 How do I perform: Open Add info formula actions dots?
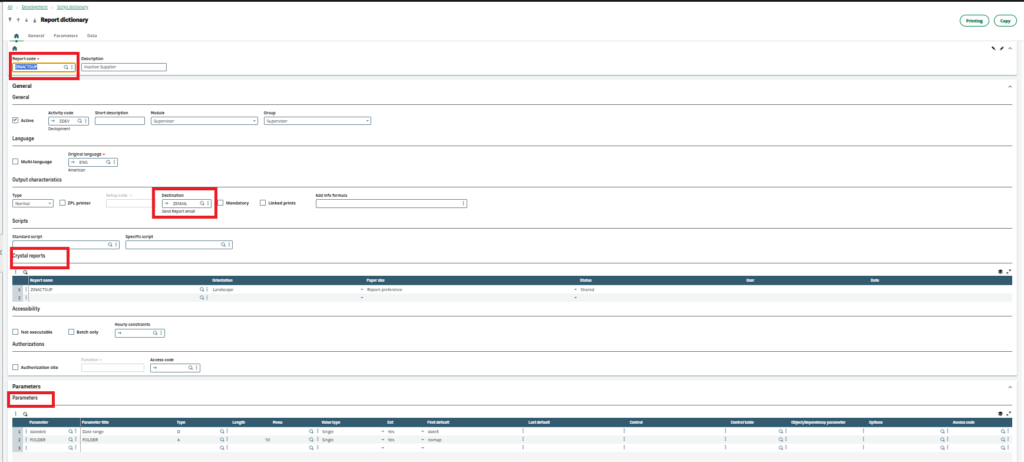(x=464, y=204)
